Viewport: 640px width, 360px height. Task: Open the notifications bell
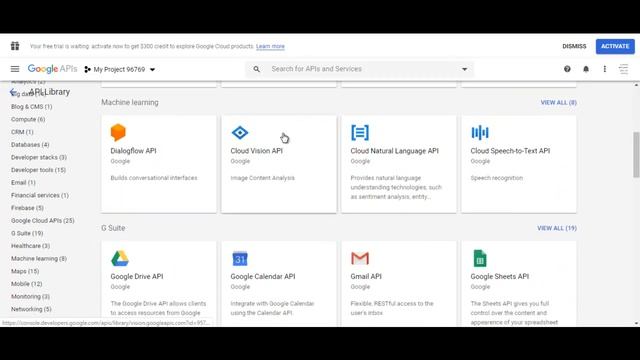coord(586,69)
